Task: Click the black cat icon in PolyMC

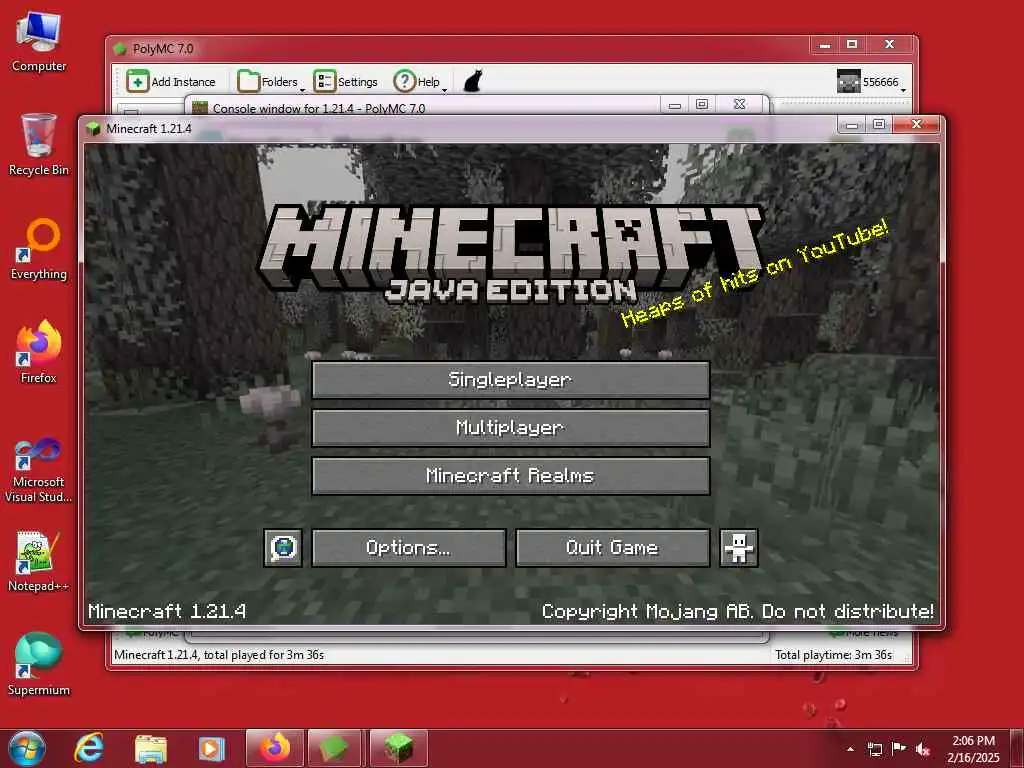Action: (473, 82)
